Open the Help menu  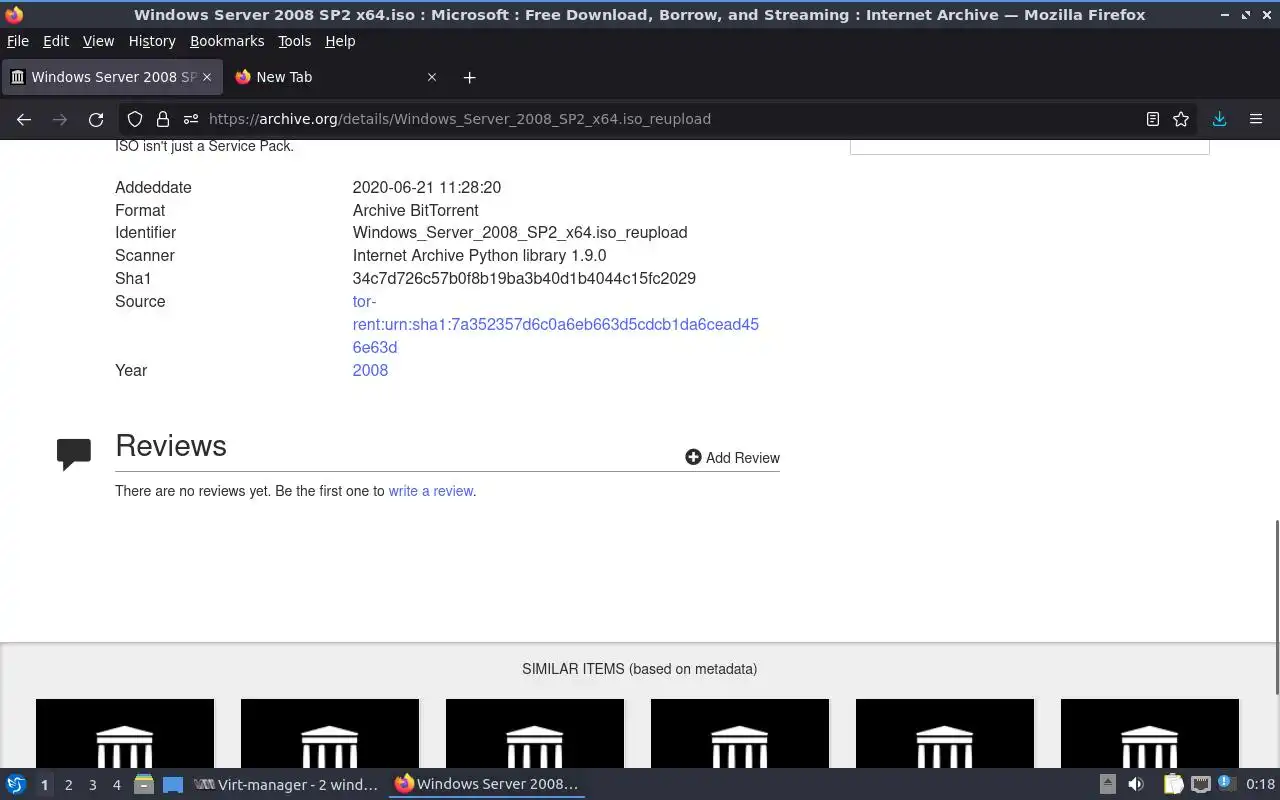click(x=340, y=41)
